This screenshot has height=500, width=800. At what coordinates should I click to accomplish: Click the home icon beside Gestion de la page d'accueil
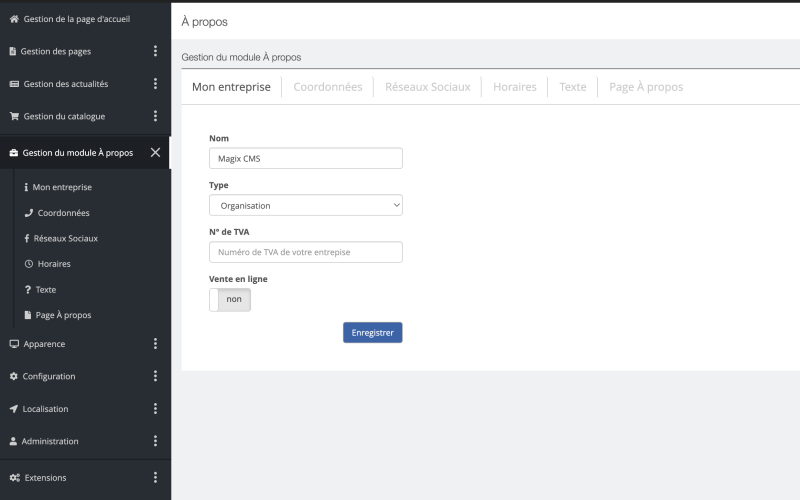14,19
